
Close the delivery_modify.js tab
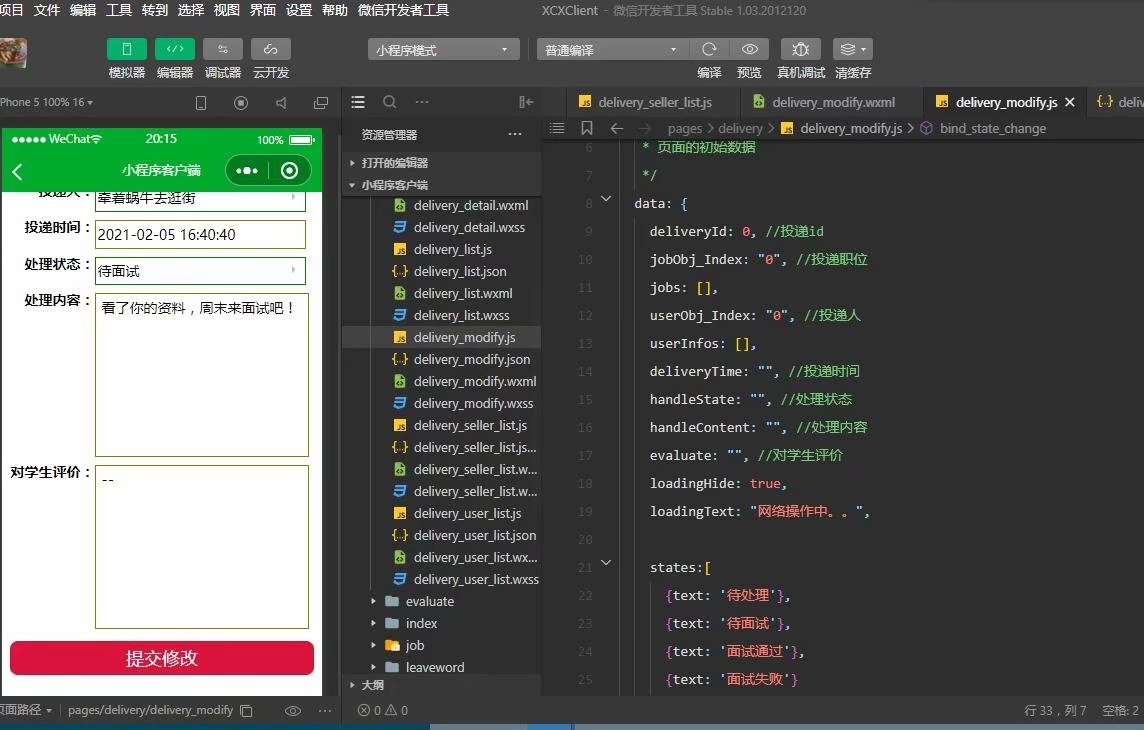[x=1070, y=102]
